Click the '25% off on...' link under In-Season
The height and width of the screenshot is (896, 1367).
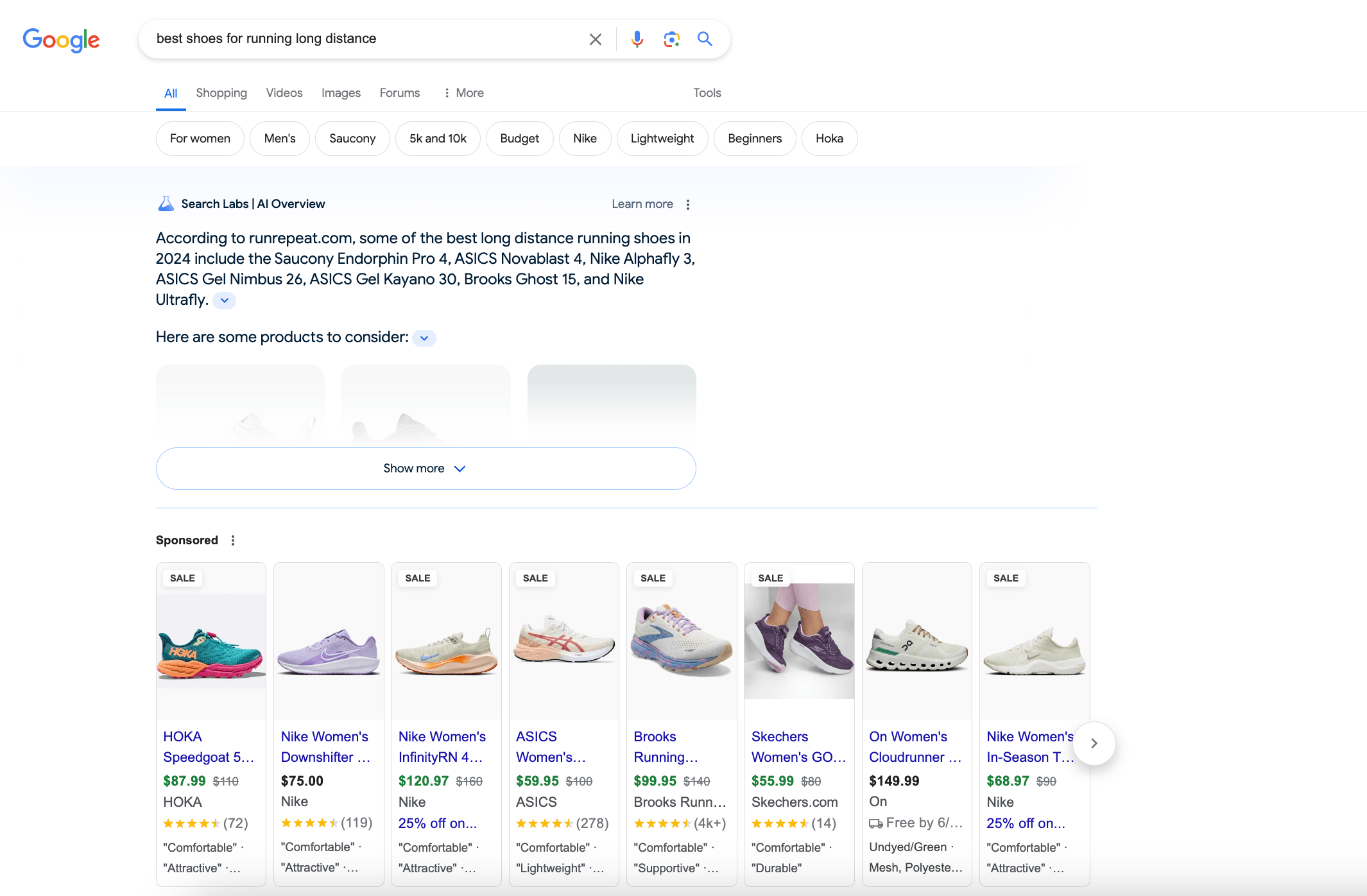(1026, 823)
